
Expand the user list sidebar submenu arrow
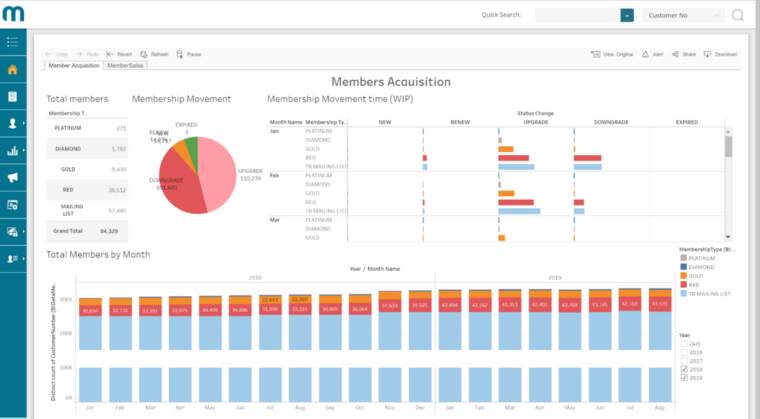click(x=24, y=259)
